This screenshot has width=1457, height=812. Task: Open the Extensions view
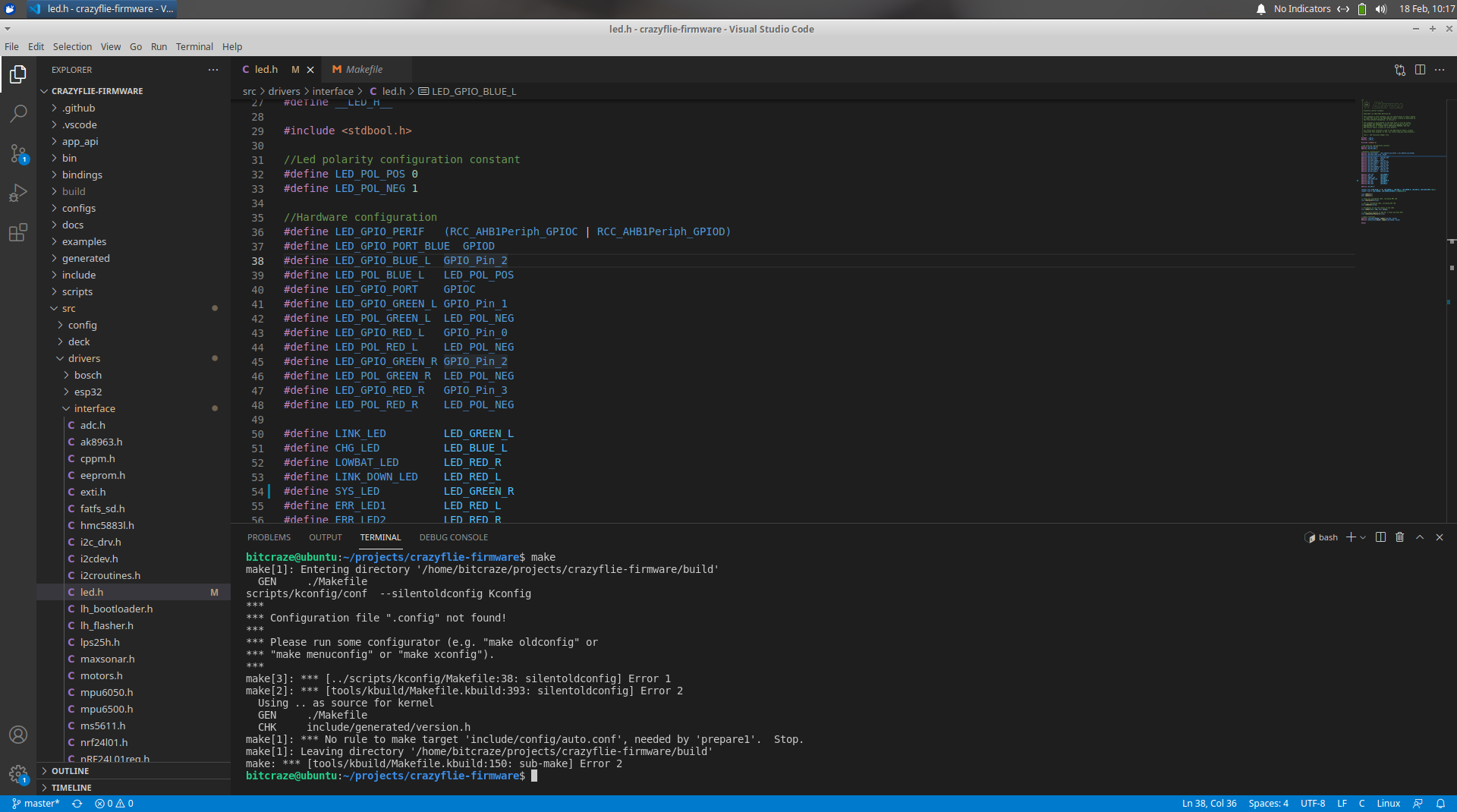18,232
